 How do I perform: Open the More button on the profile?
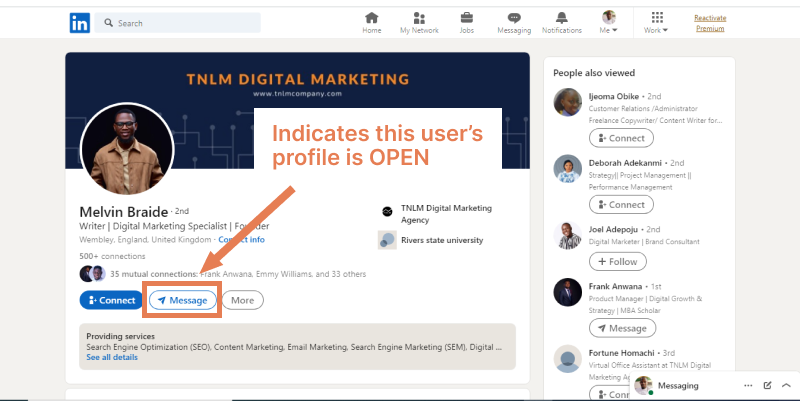243,300
